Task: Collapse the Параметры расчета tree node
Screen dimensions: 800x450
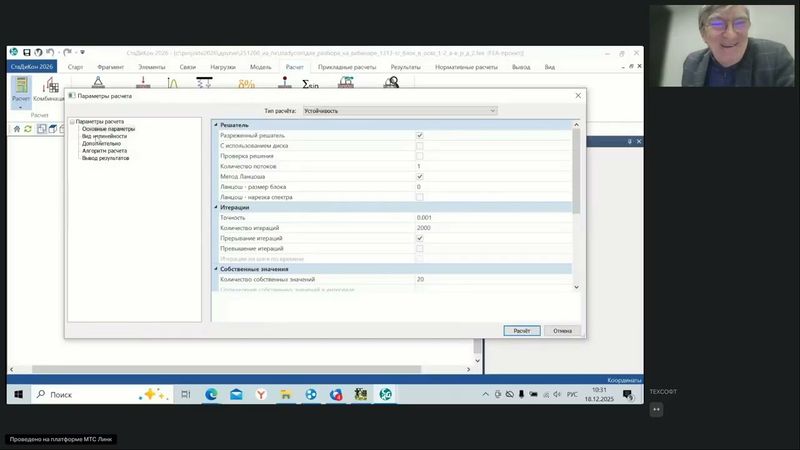Action: [72, 122]
